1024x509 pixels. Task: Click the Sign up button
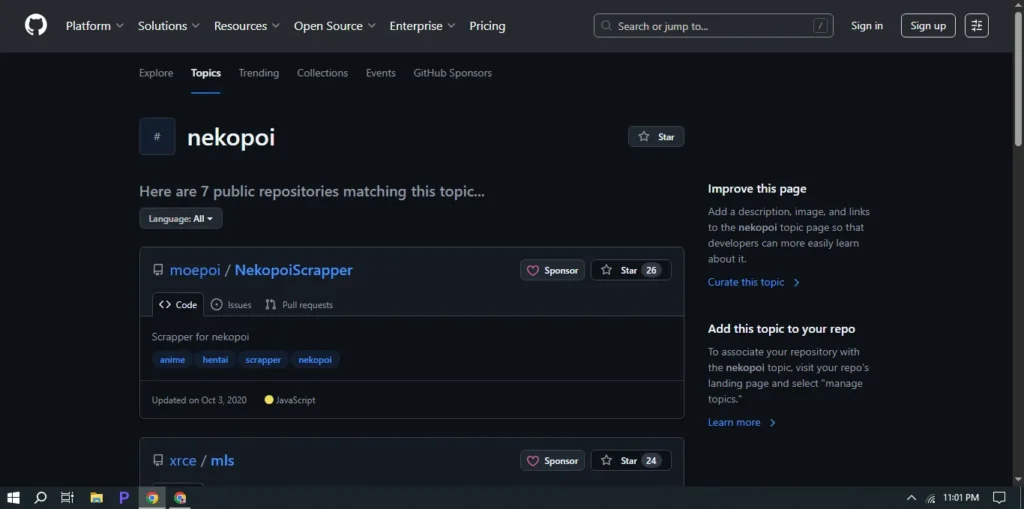click(928, 26)
